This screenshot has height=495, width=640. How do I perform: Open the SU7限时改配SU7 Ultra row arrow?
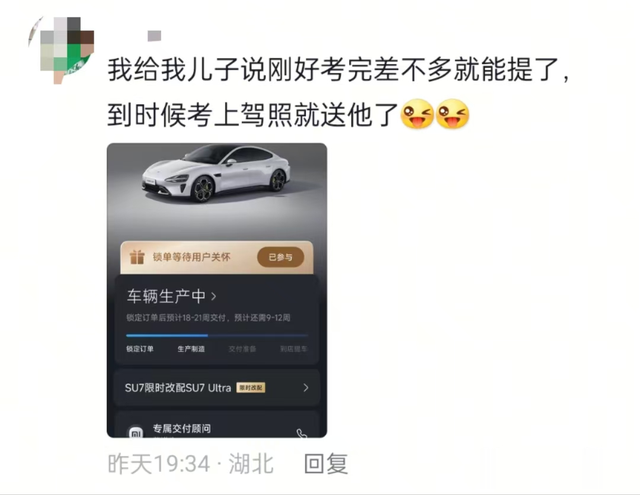tap(306, 388)
